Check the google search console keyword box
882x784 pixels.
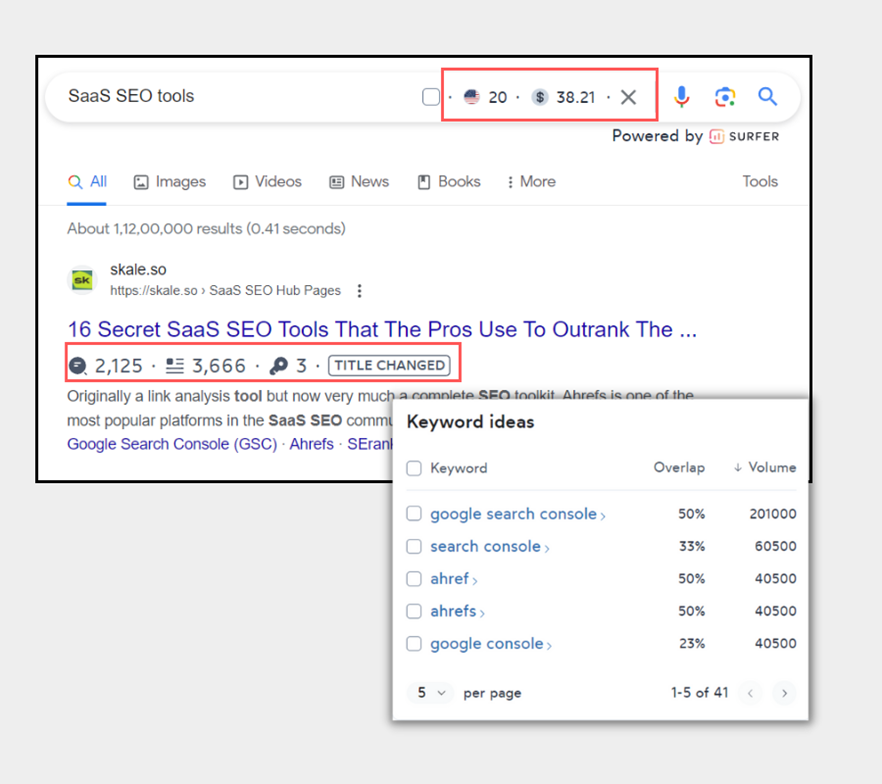(414, 514)
